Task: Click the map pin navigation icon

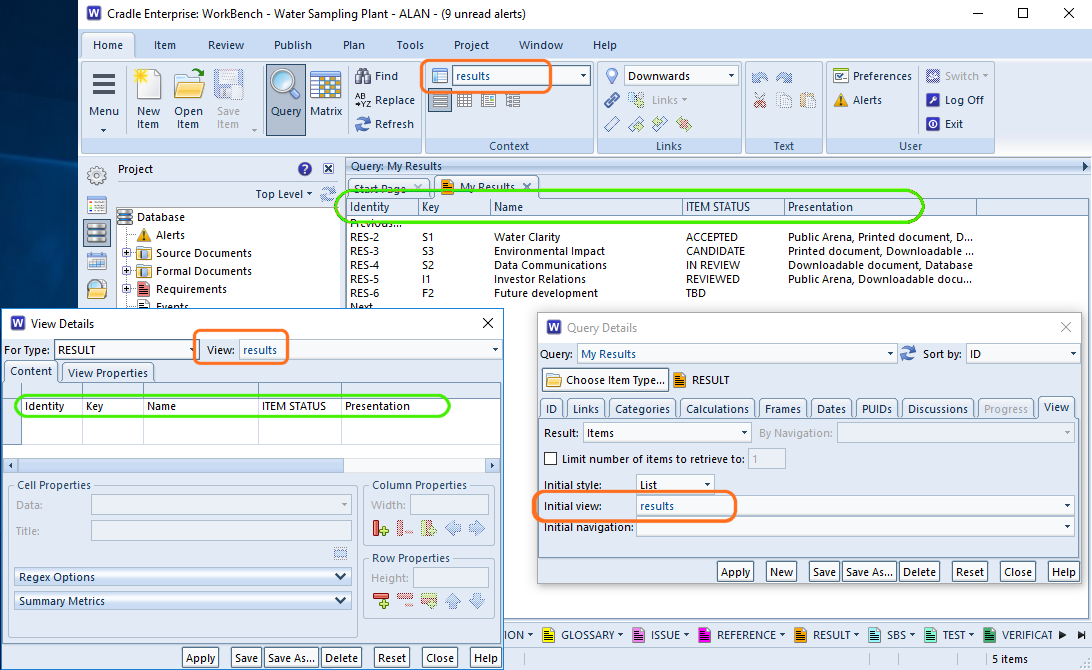Action: 611,76
